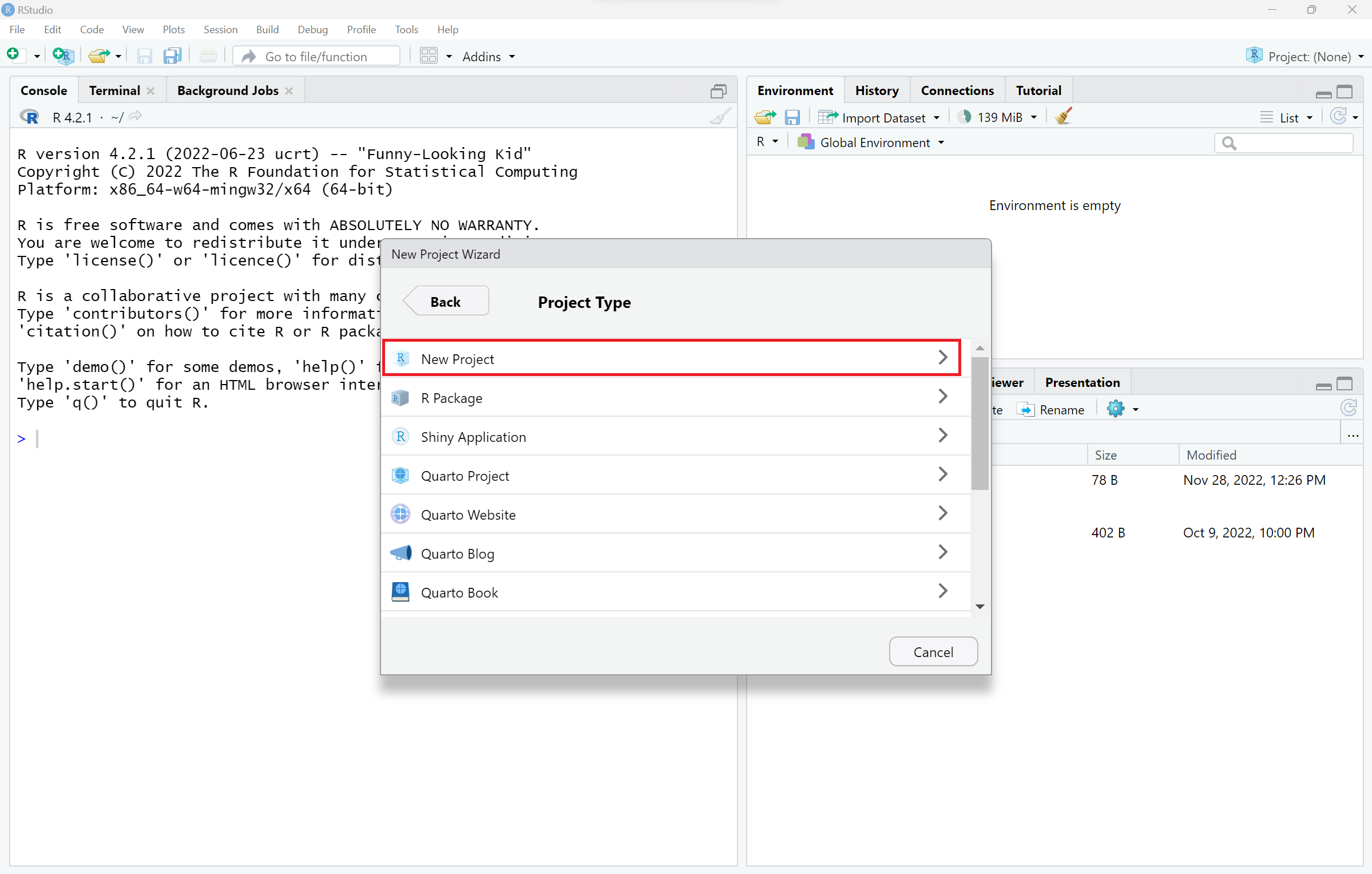The image size is (1372, 874).
Task: Expand the Global Environment dropdown
Action: pos(875,143)
